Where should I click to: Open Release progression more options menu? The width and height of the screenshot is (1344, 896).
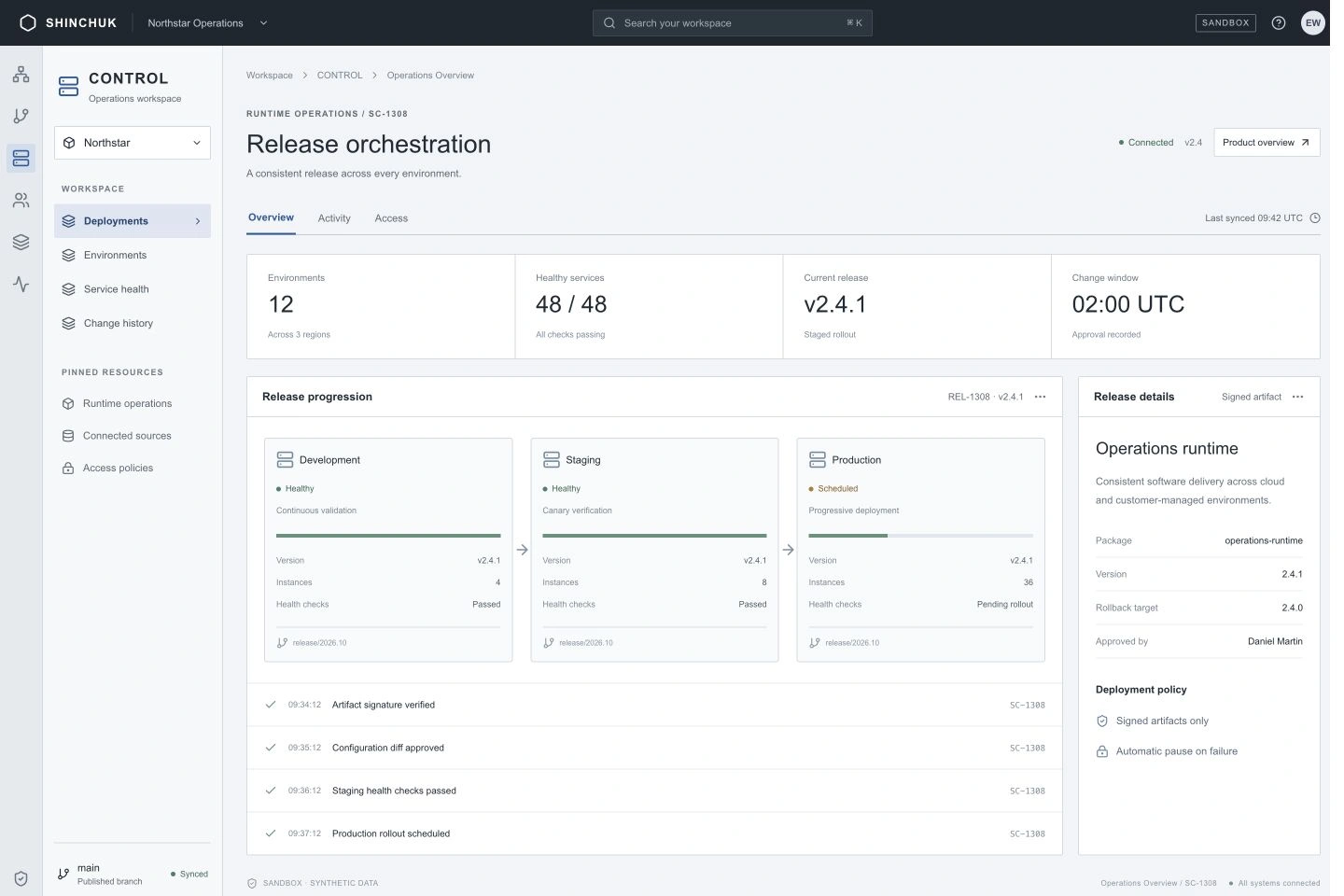point(1040,397)
